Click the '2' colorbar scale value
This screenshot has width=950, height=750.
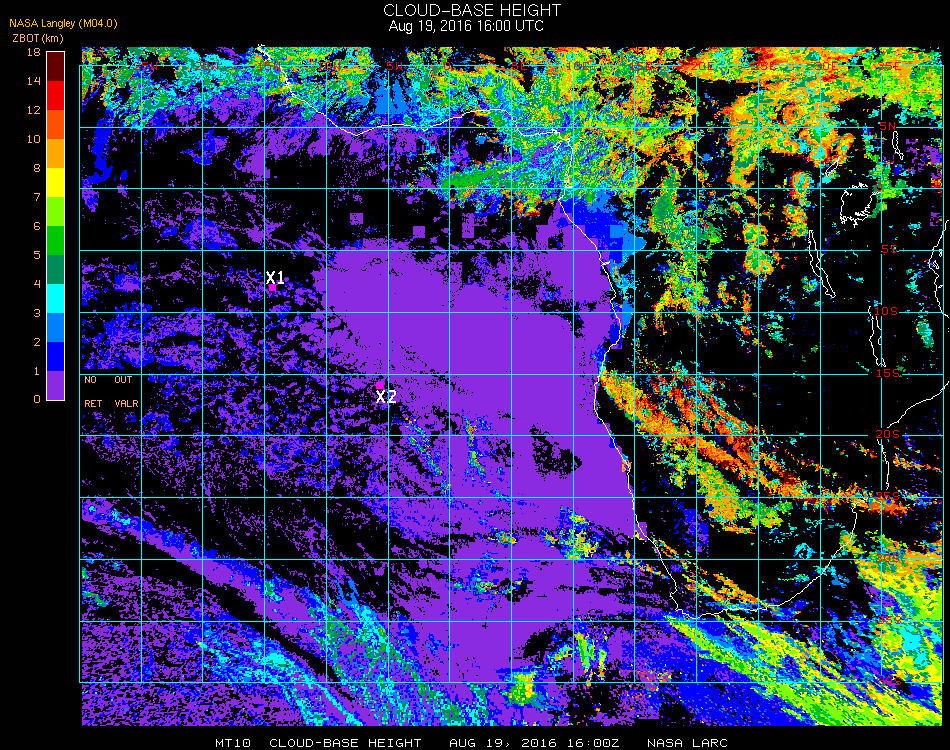point(37,342)
